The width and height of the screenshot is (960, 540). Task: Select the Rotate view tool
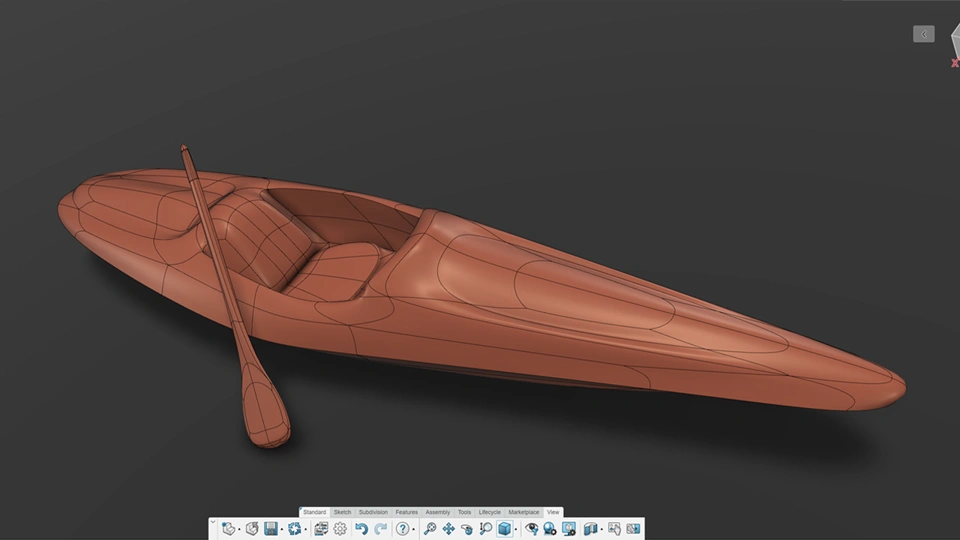tap(467, 528)
